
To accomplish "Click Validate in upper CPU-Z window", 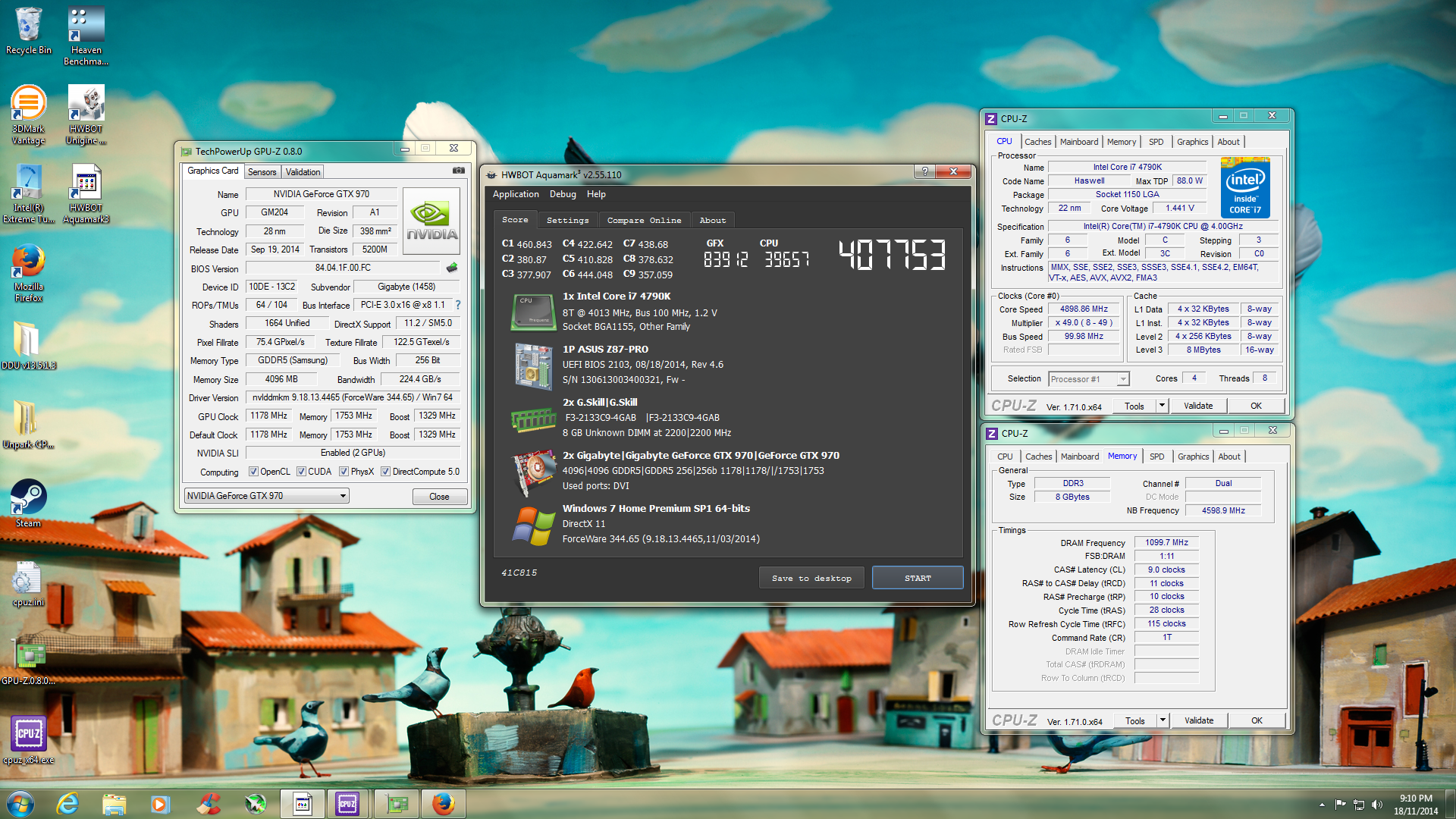I will point(1198,406).
